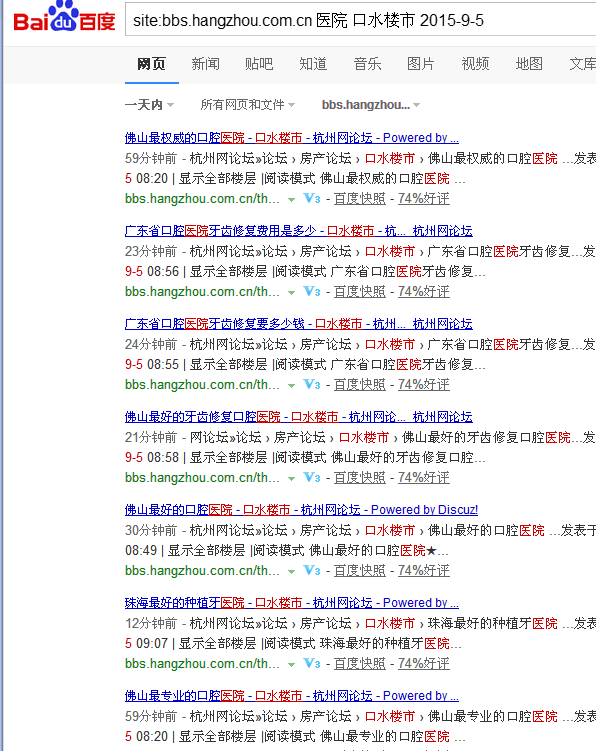Viewport: 596px width, 751px height.
Task: Click the '30分钟前' snippet text
Action: (151, 530)
